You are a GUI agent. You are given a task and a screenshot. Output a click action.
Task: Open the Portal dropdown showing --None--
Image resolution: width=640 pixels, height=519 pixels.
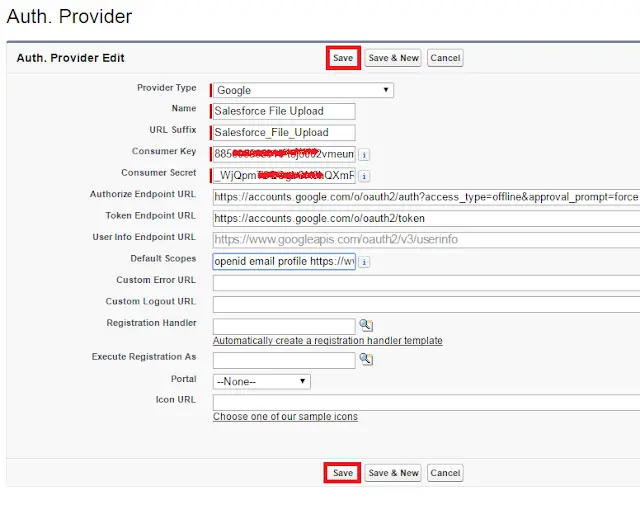point(262,382)
